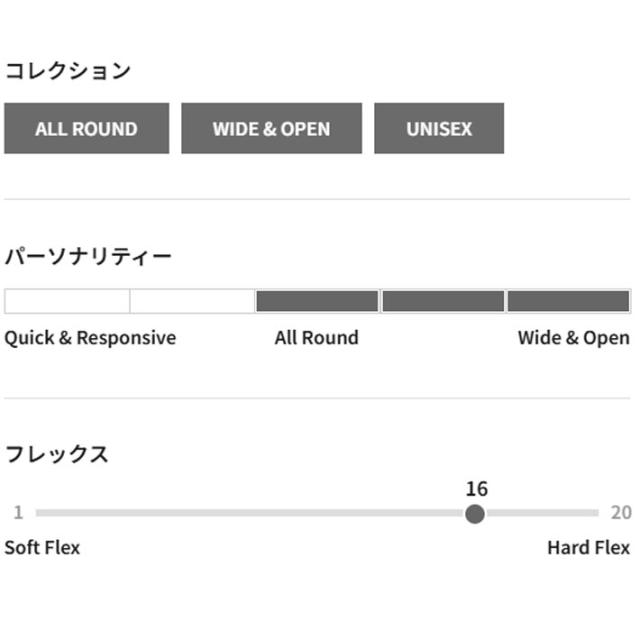Click the first empty personality bar segment

tap(67, 301)
